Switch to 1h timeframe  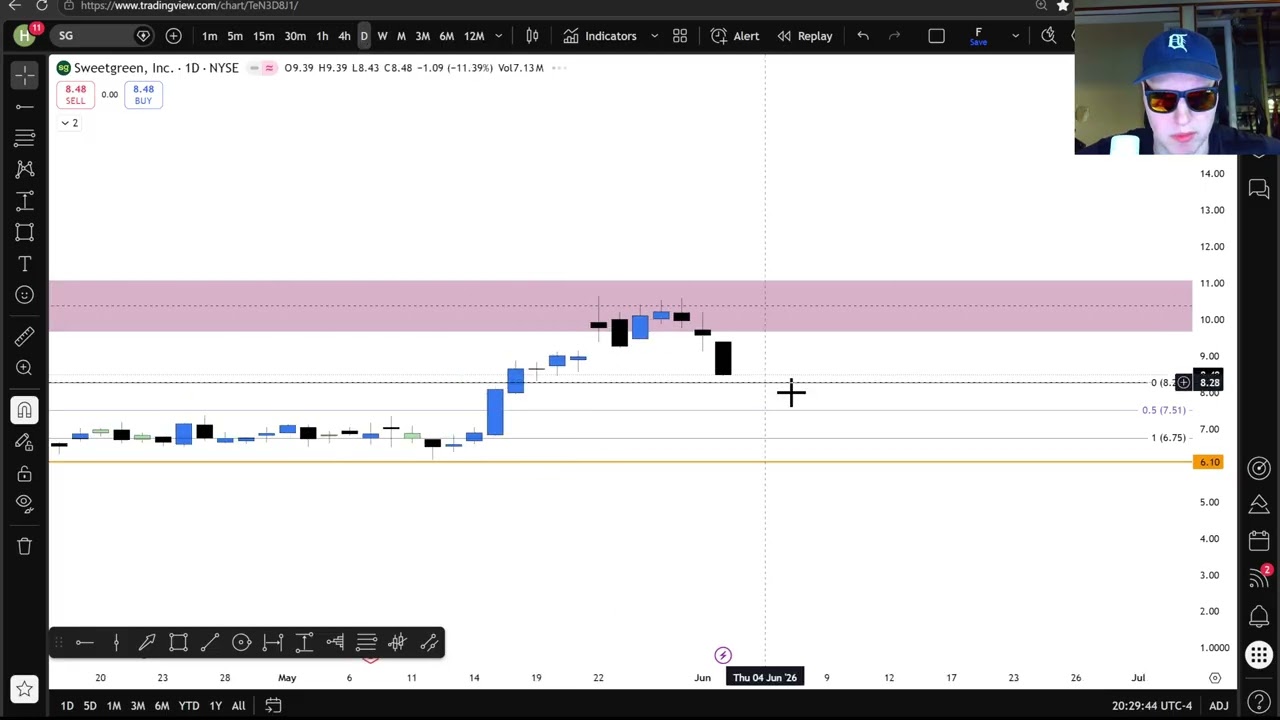pos(322,36)
